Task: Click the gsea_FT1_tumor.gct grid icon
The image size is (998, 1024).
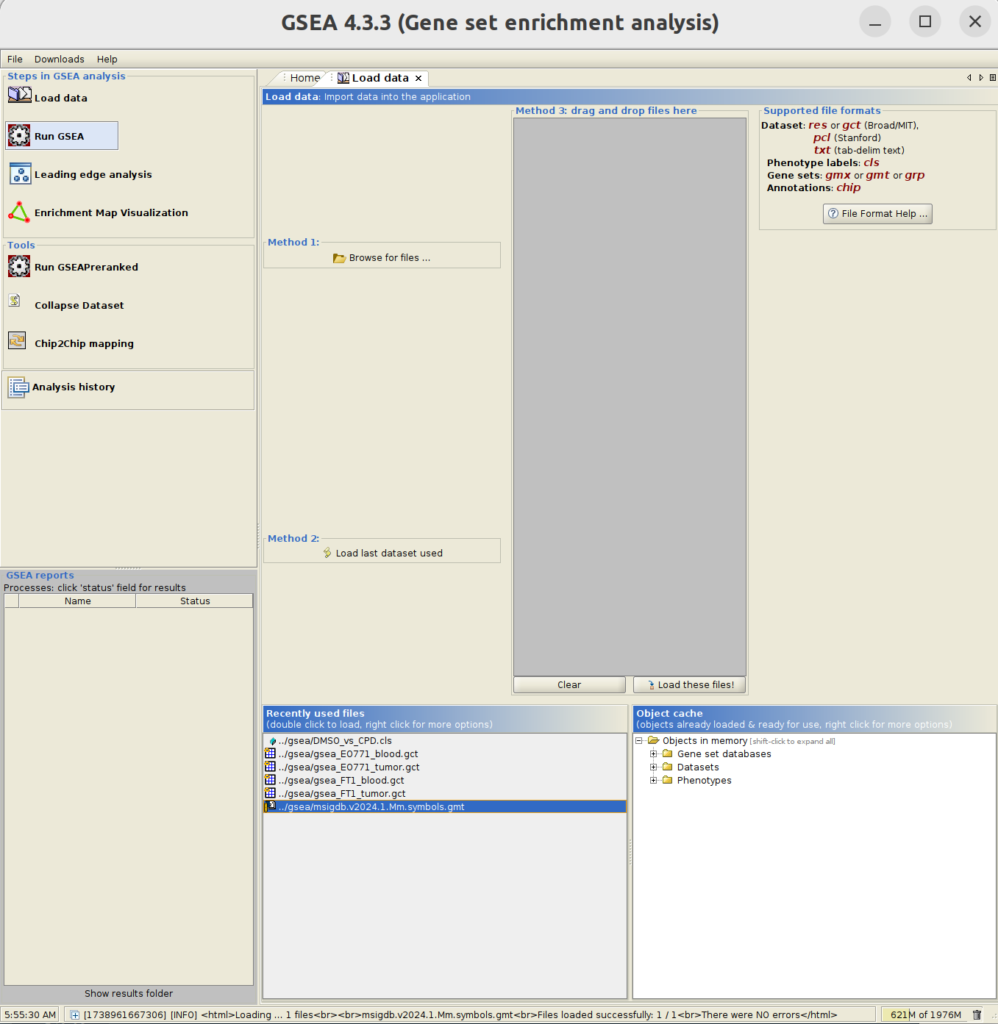Action: (x=270, y=793)
